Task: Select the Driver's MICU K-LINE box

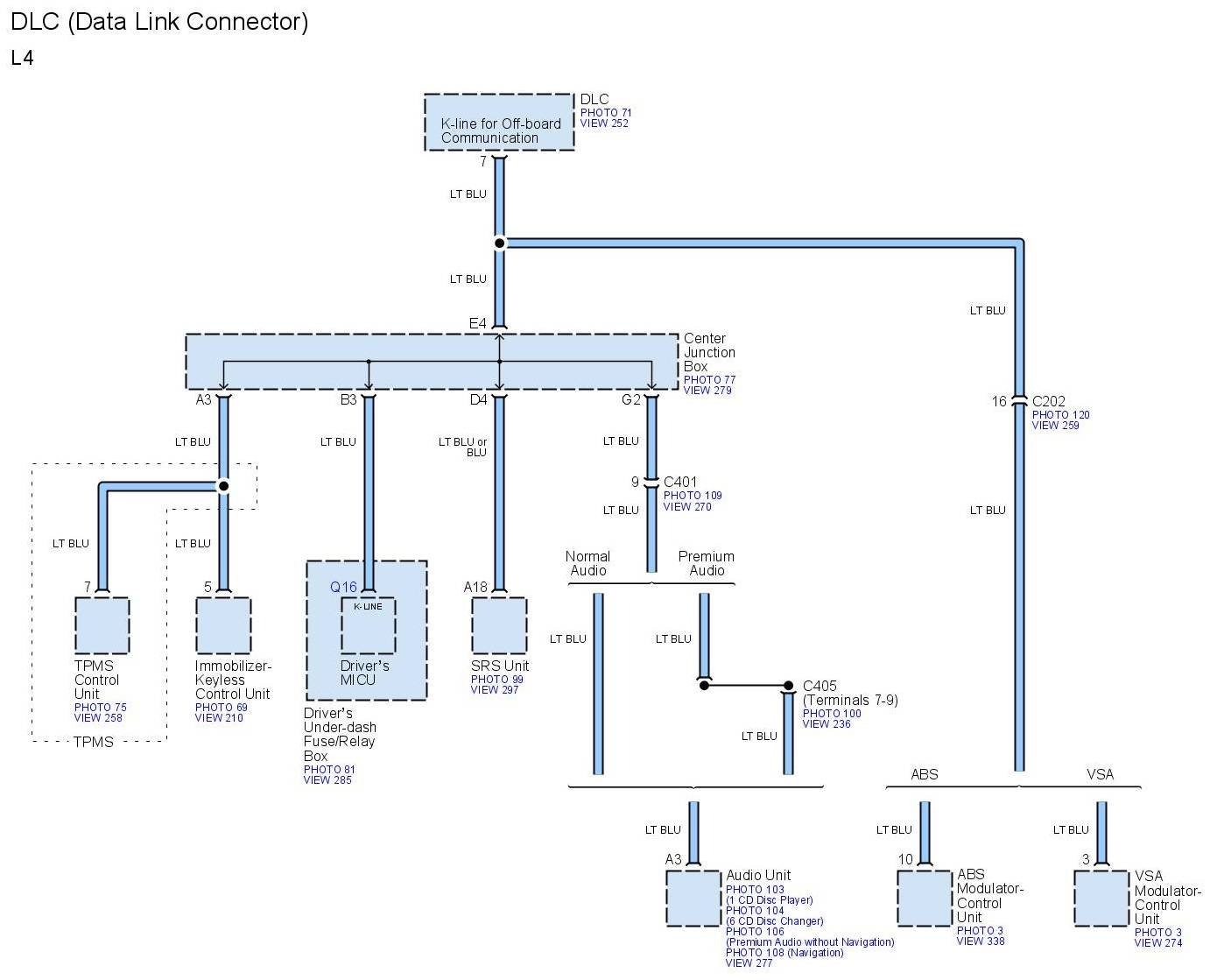Action: [368, 625]
